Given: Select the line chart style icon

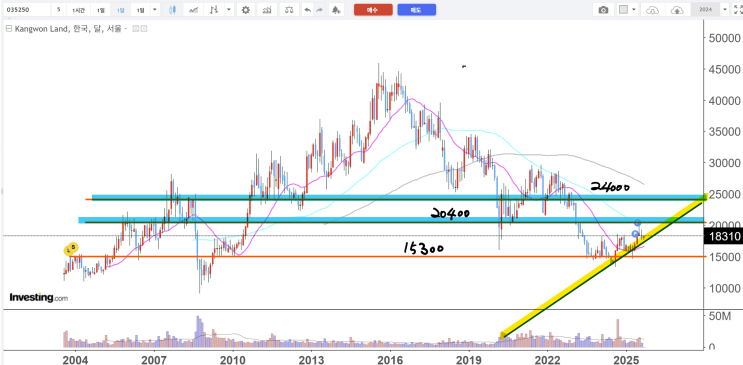Looking at the screenshot, I should [x=193, y=9].
